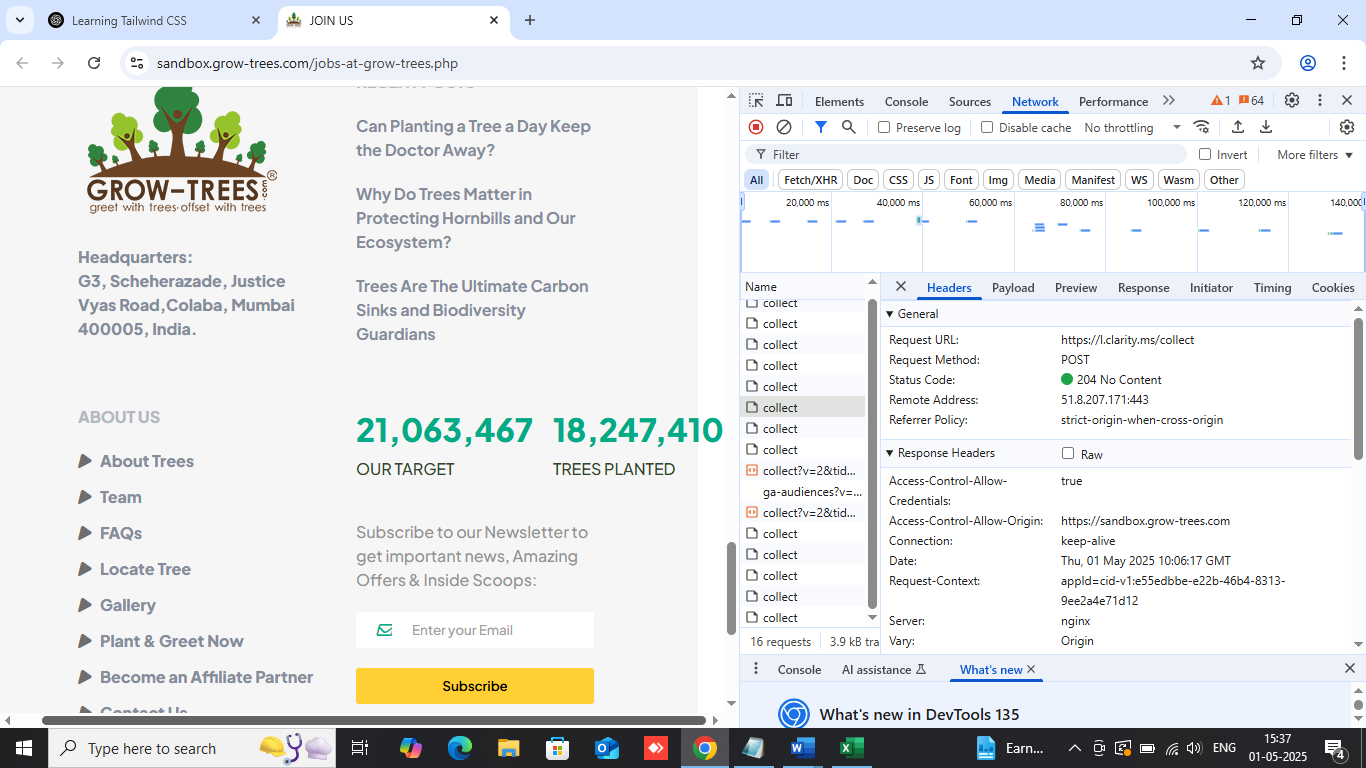The height and width of the screenshot is (768, 1366).
Task: Toggle the device toolbar icon
Action: pyautogui.click(x=784, y=101)
